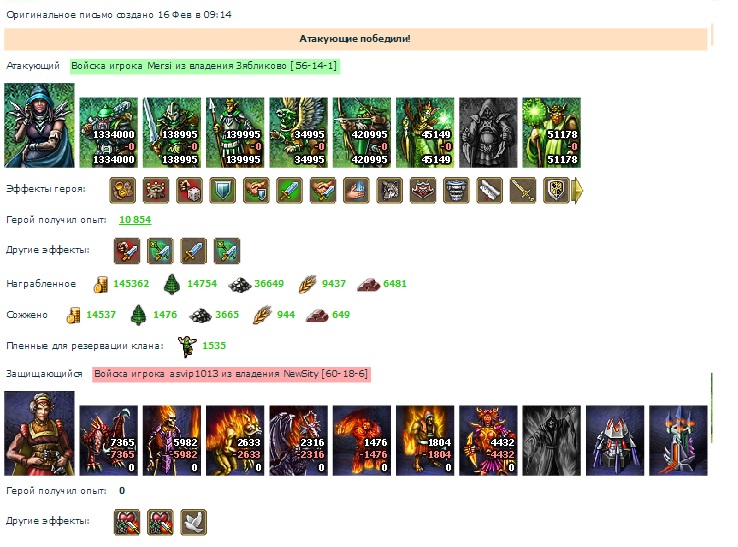Click the dice hero effect icon
738x547 pixels.
tap(189, 190)
